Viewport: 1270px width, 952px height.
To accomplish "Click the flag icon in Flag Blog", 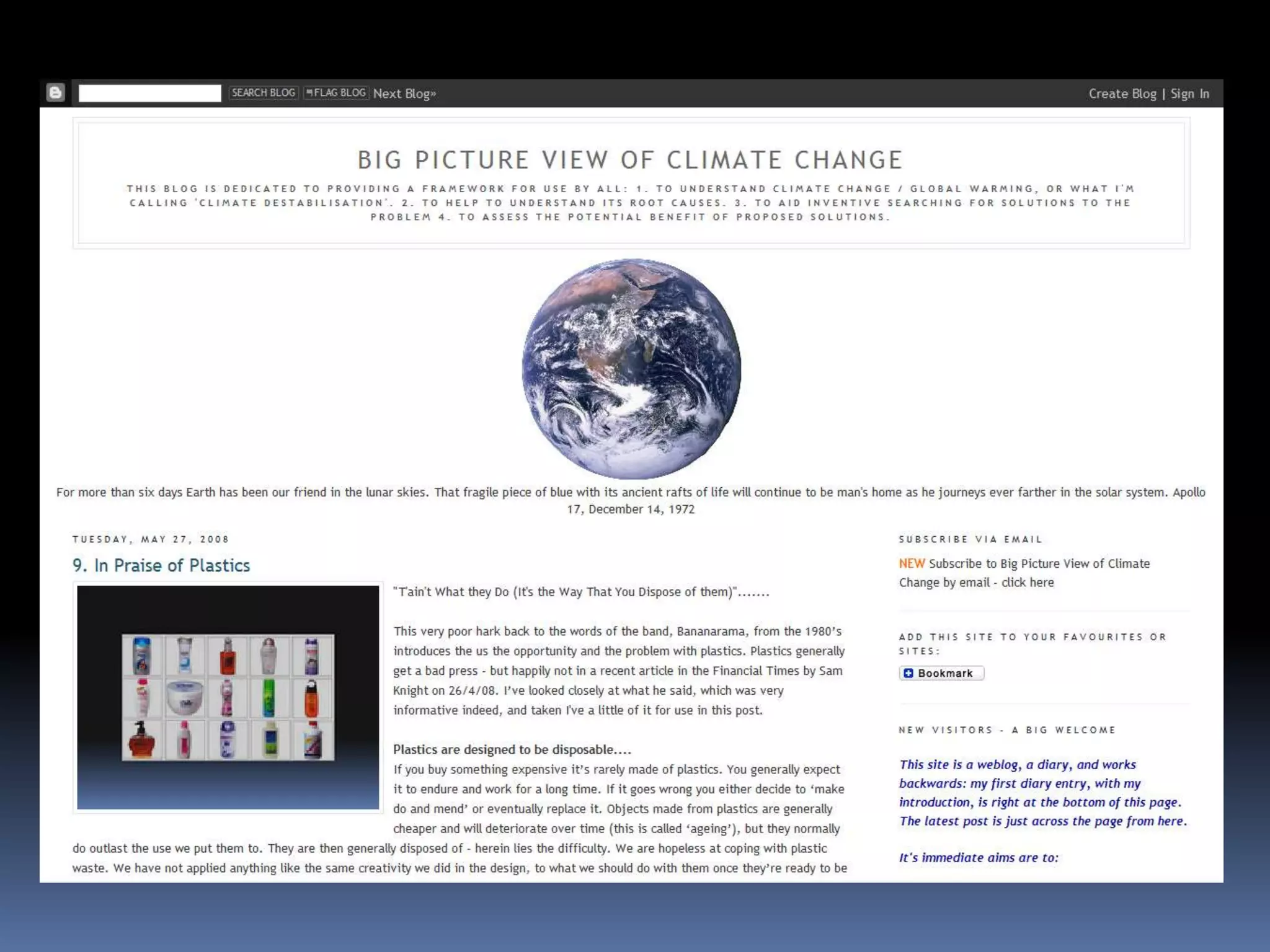I will pyautogui.click(x=309, y=92).
